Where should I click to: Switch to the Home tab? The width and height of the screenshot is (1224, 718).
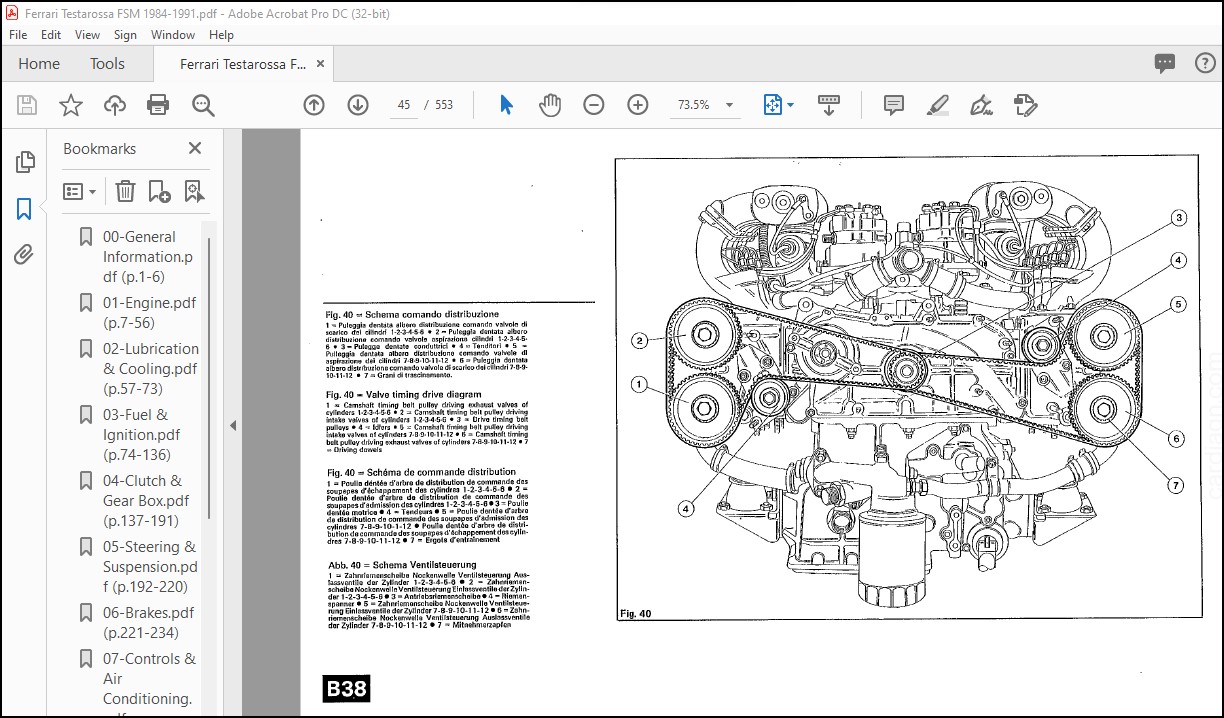pos(39,63)
